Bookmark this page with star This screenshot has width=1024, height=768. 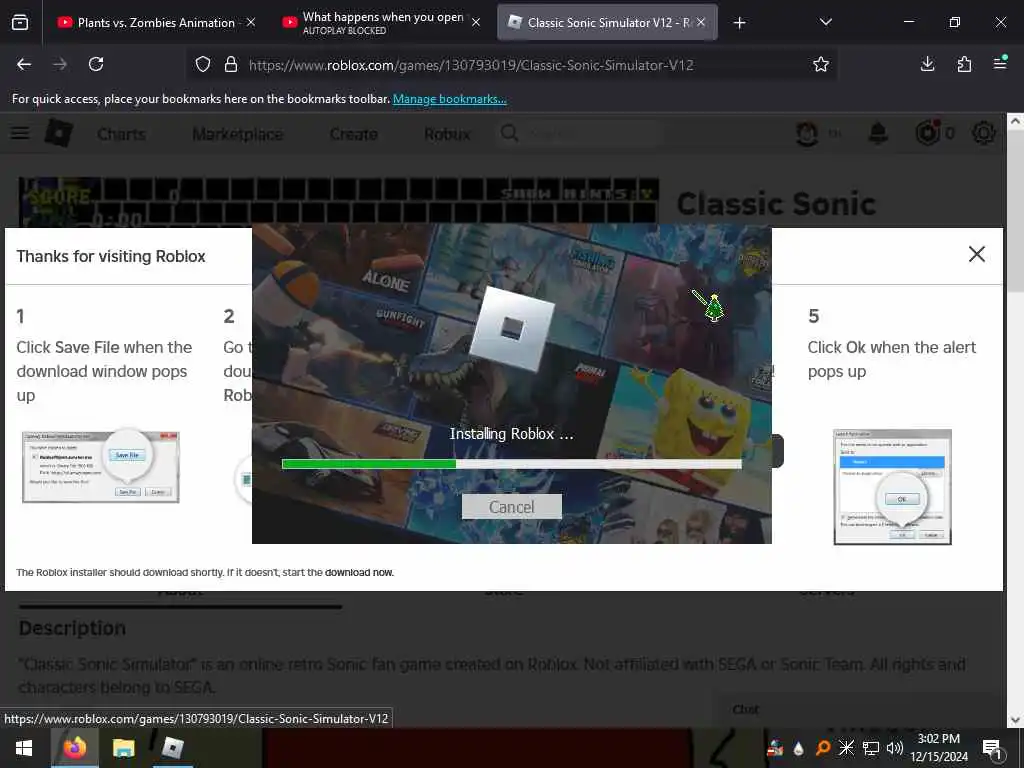point(821,64)
